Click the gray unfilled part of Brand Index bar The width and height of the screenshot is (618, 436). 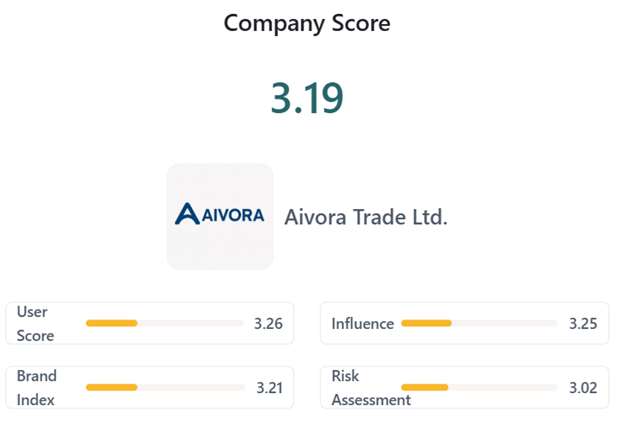pyautogui.click(x=190, y=387)
